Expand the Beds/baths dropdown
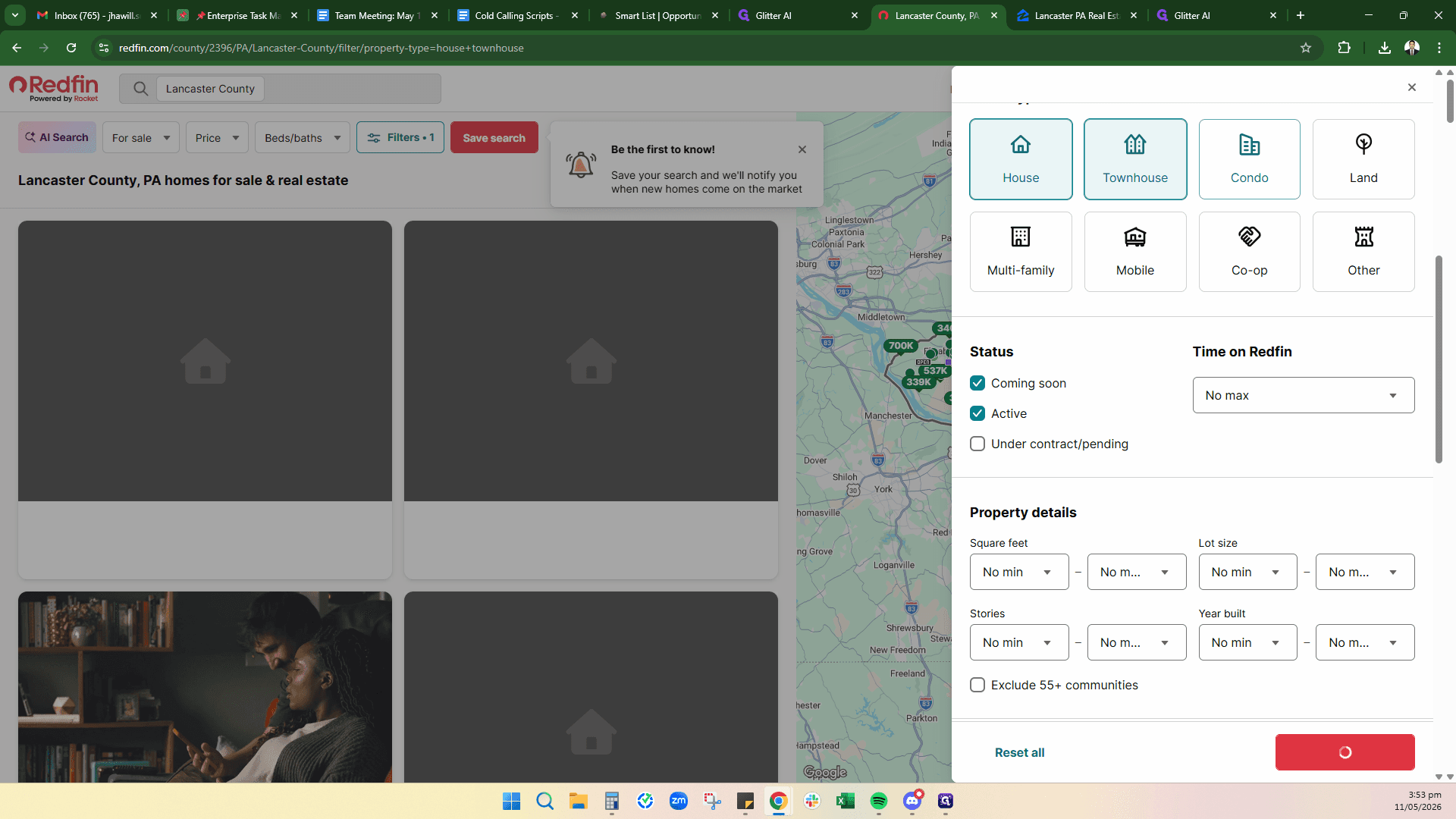 (303, 137)
